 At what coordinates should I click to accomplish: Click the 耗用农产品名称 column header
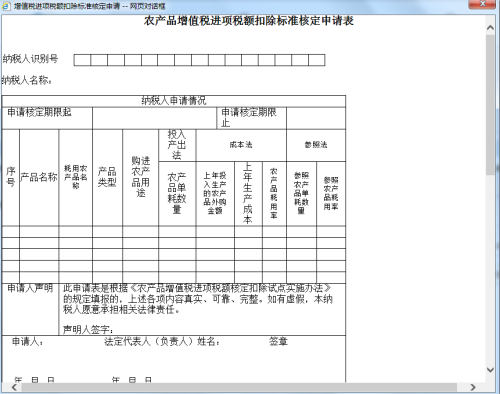coord(76,178)
